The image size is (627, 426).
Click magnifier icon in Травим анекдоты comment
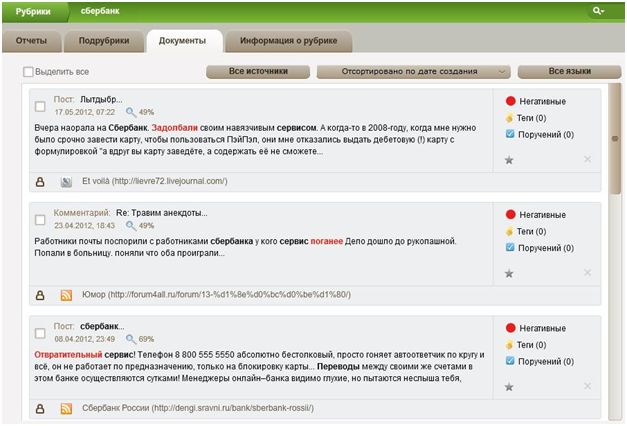click(x=131, y=226)
